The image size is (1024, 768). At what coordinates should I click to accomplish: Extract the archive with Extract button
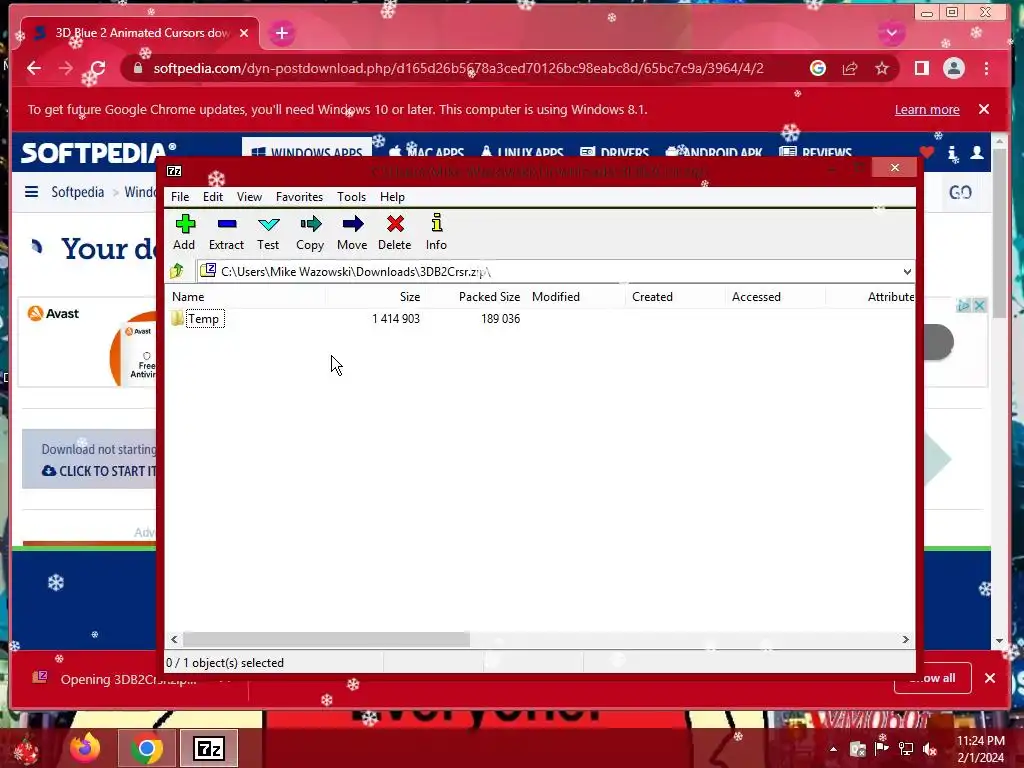point(227,232)
